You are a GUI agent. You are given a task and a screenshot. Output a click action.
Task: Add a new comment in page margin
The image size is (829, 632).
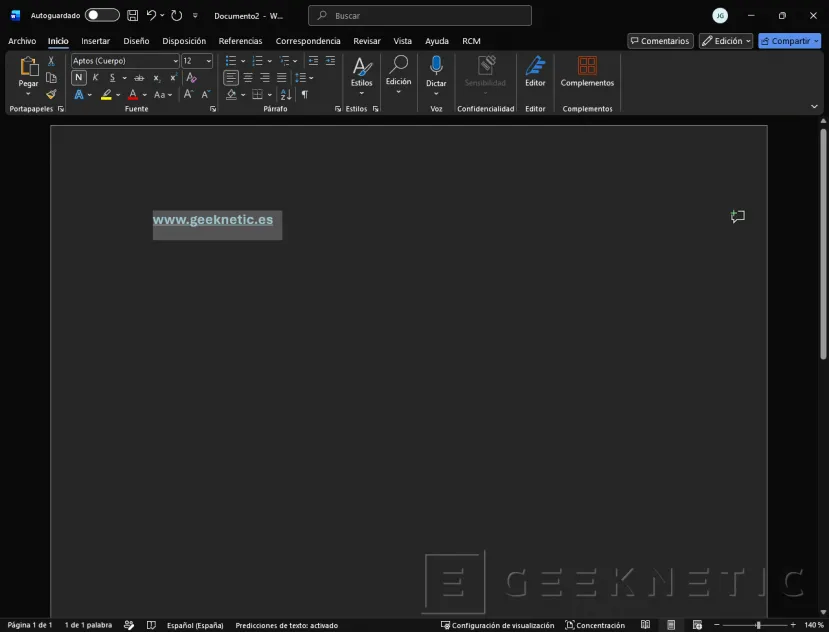[x=738, y=216]
